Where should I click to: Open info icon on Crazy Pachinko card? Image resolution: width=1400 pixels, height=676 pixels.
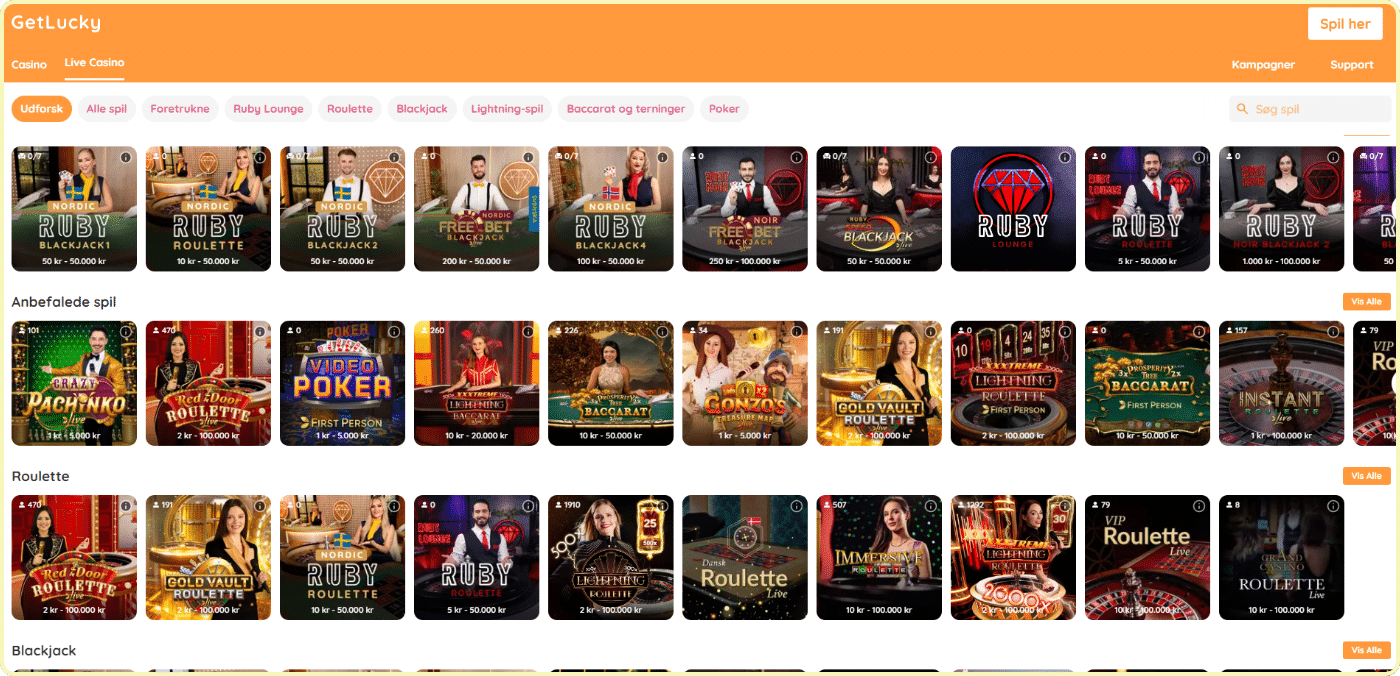pyautogui.click(x=126, y=331)
